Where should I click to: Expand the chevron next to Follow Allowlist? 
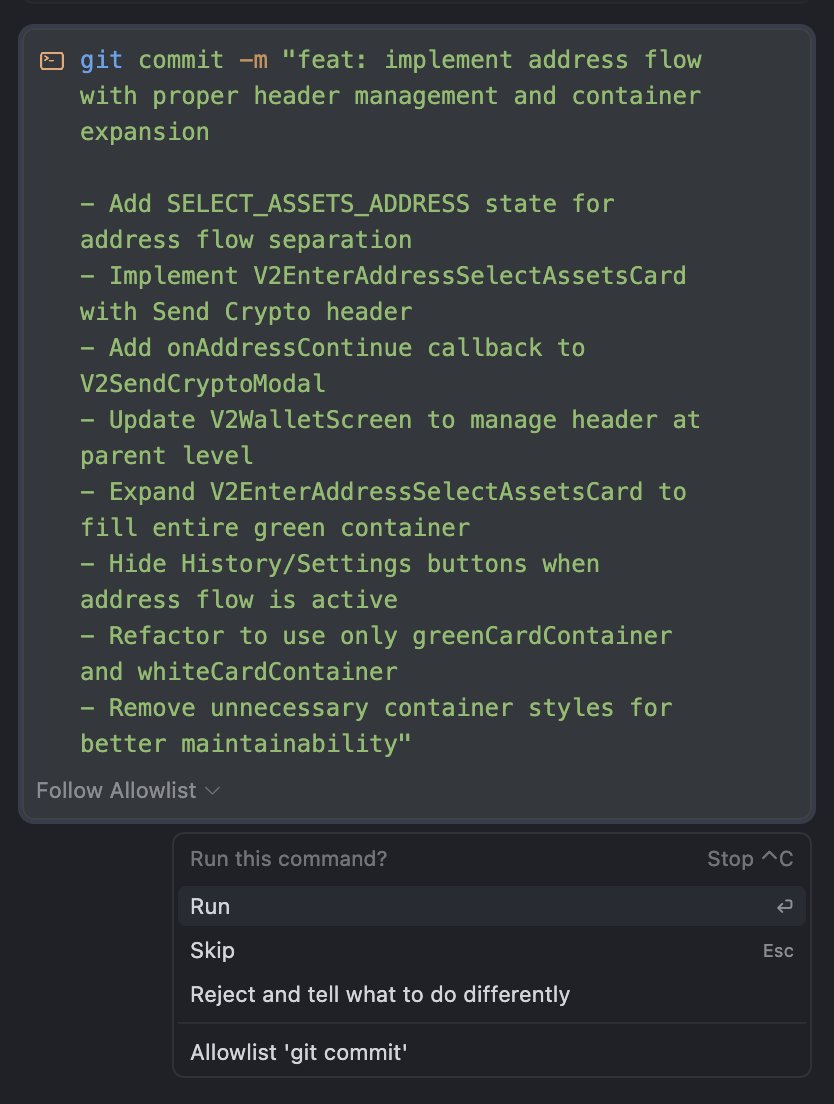(x=212, y=791)
